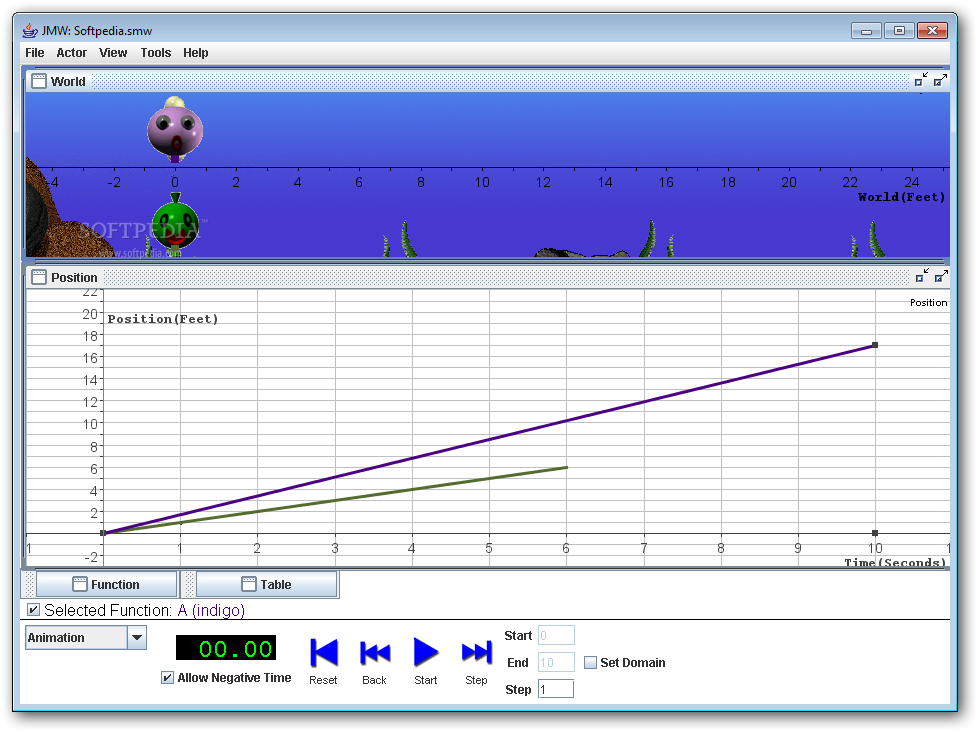Close the JMW application window
The image size is (978, 732).
(x=932, y=31)
